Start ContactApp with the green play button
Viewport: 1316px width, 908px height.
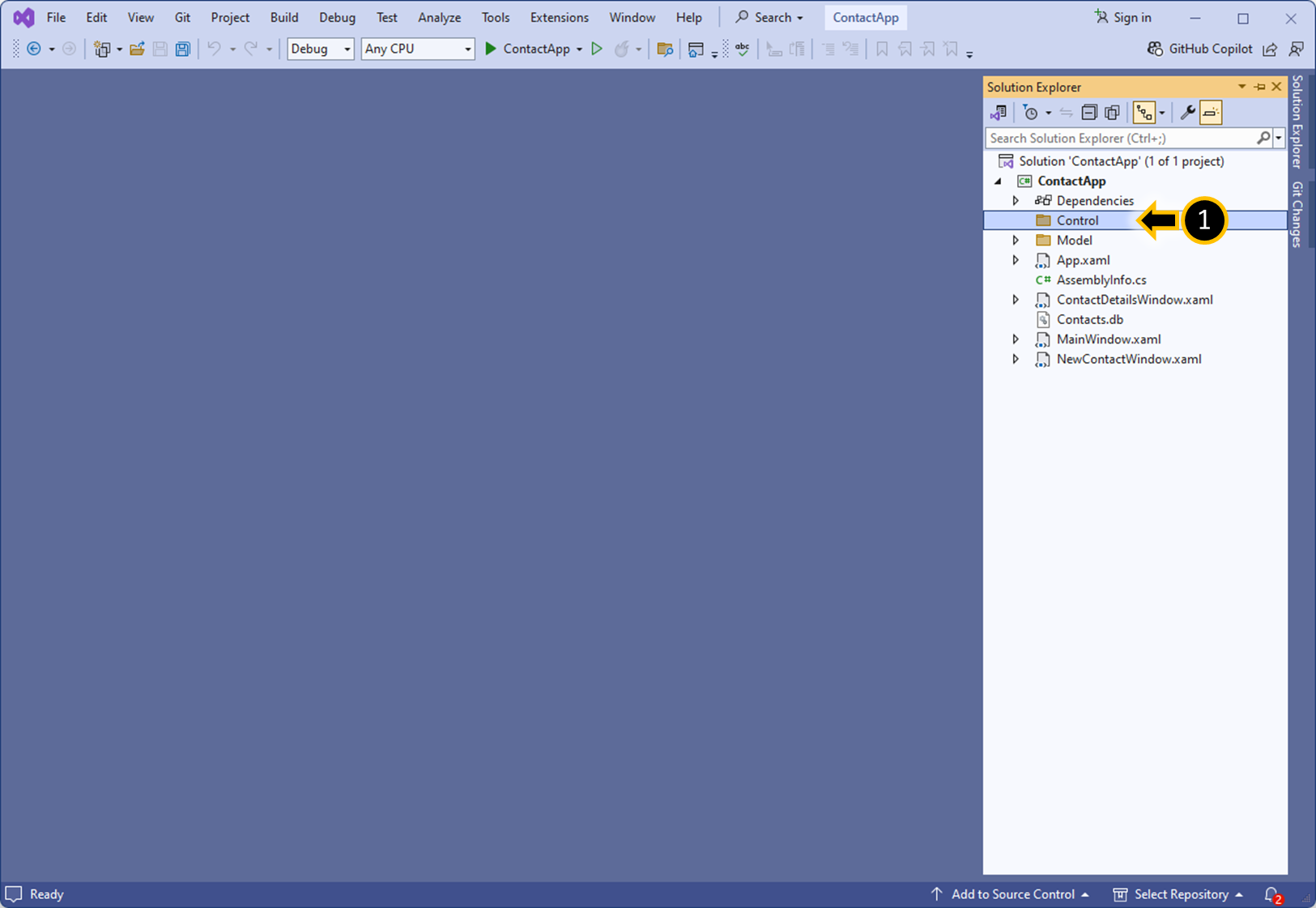491,49
